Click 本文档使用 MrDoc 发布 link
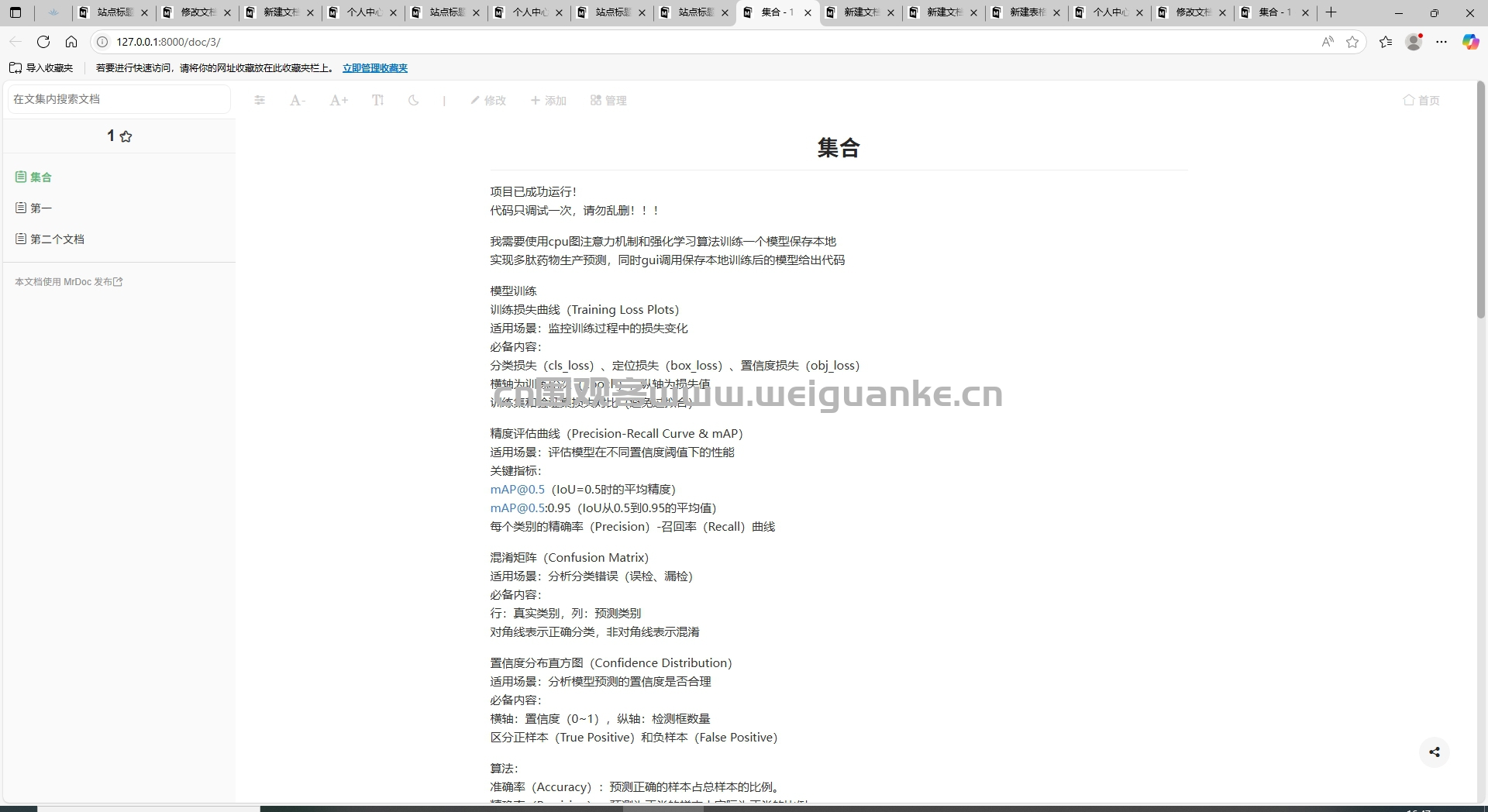The width and height of the screenshot is (1488, 812). click(68, 282)
